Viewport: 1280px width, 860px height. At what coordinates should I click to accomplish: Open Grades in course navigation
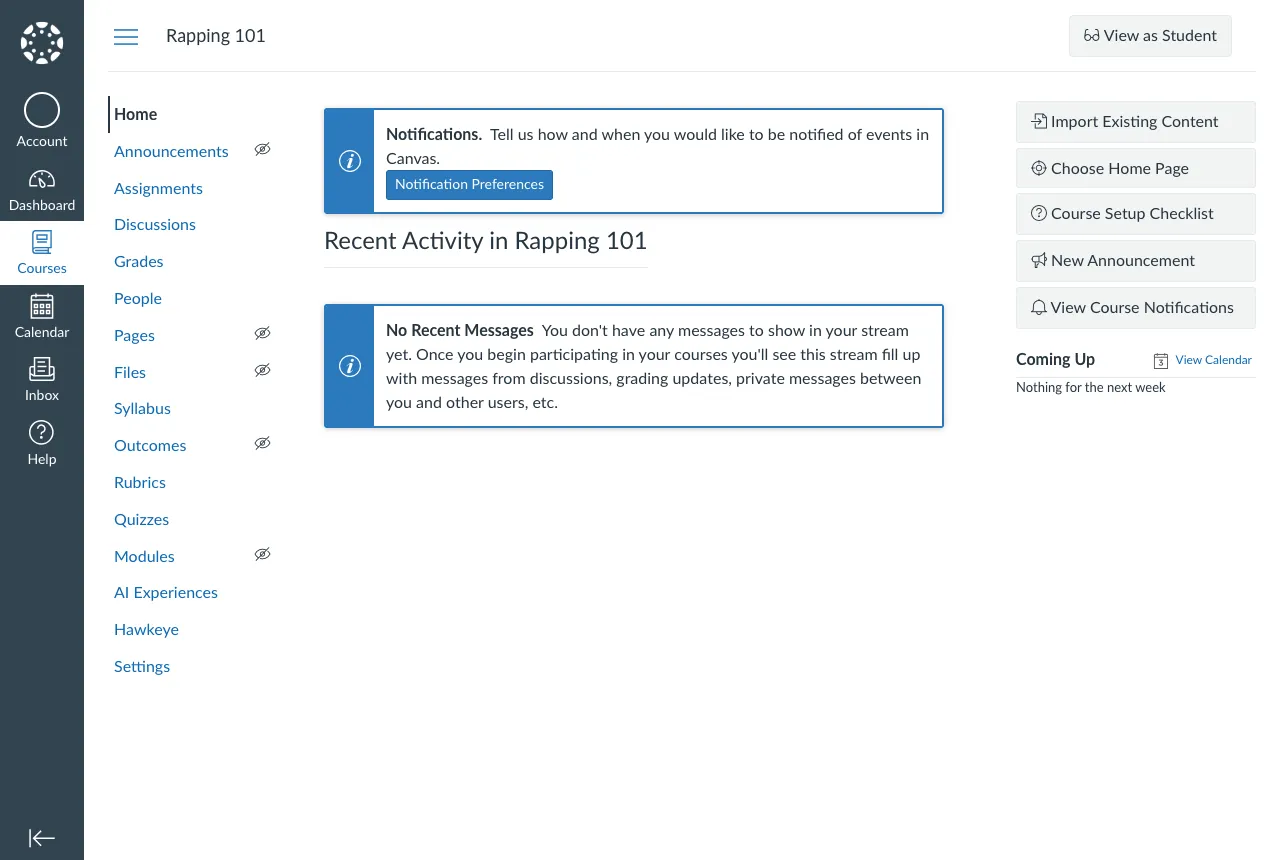(138, 262)
